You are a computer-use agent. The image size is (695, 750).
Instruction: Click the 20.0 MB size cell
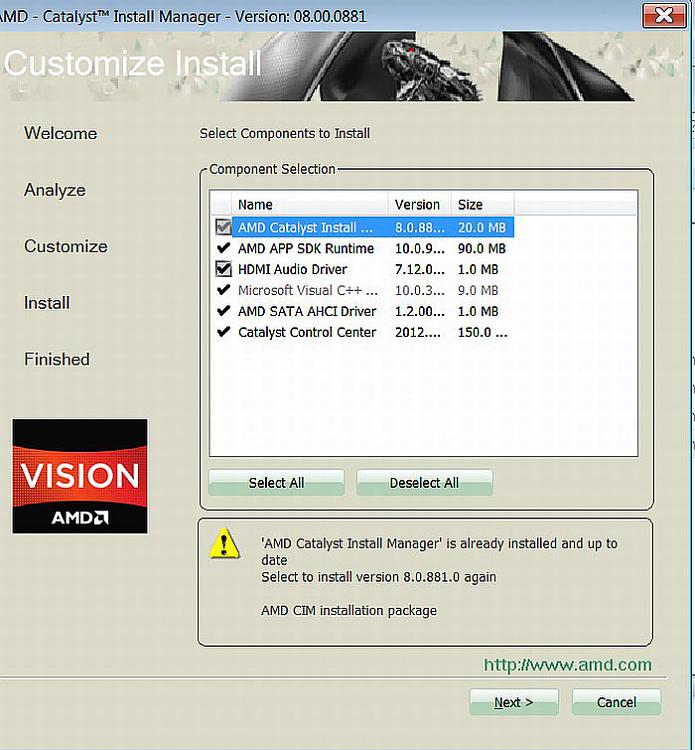coord(482,227)
